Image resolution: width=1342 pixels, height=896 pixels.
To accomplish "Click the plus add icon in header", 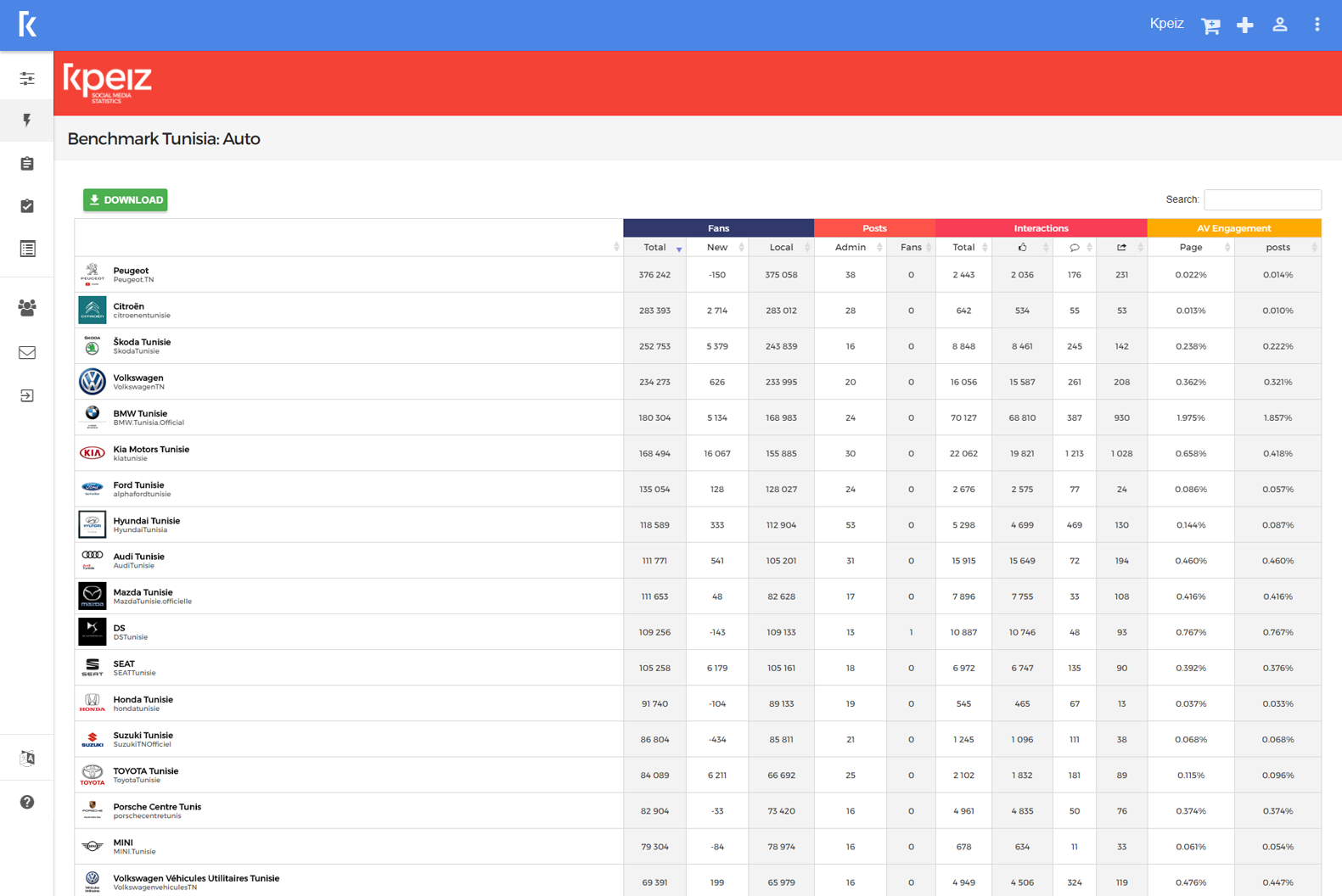I will point(1245,25).
